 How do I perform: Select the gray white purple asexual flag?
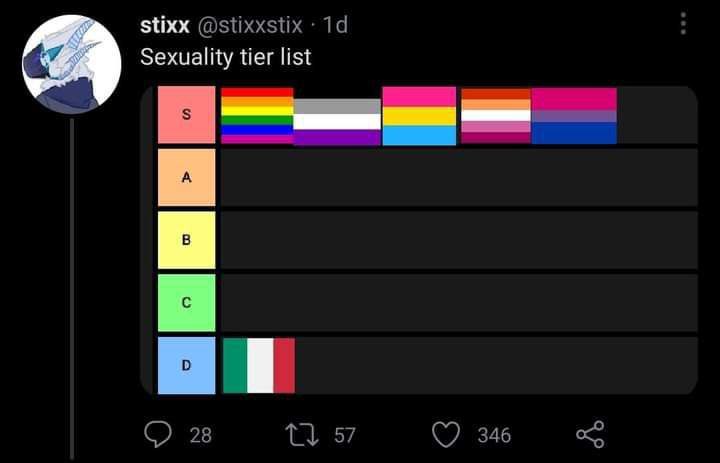pyautogui.click(x=337, y=122)
